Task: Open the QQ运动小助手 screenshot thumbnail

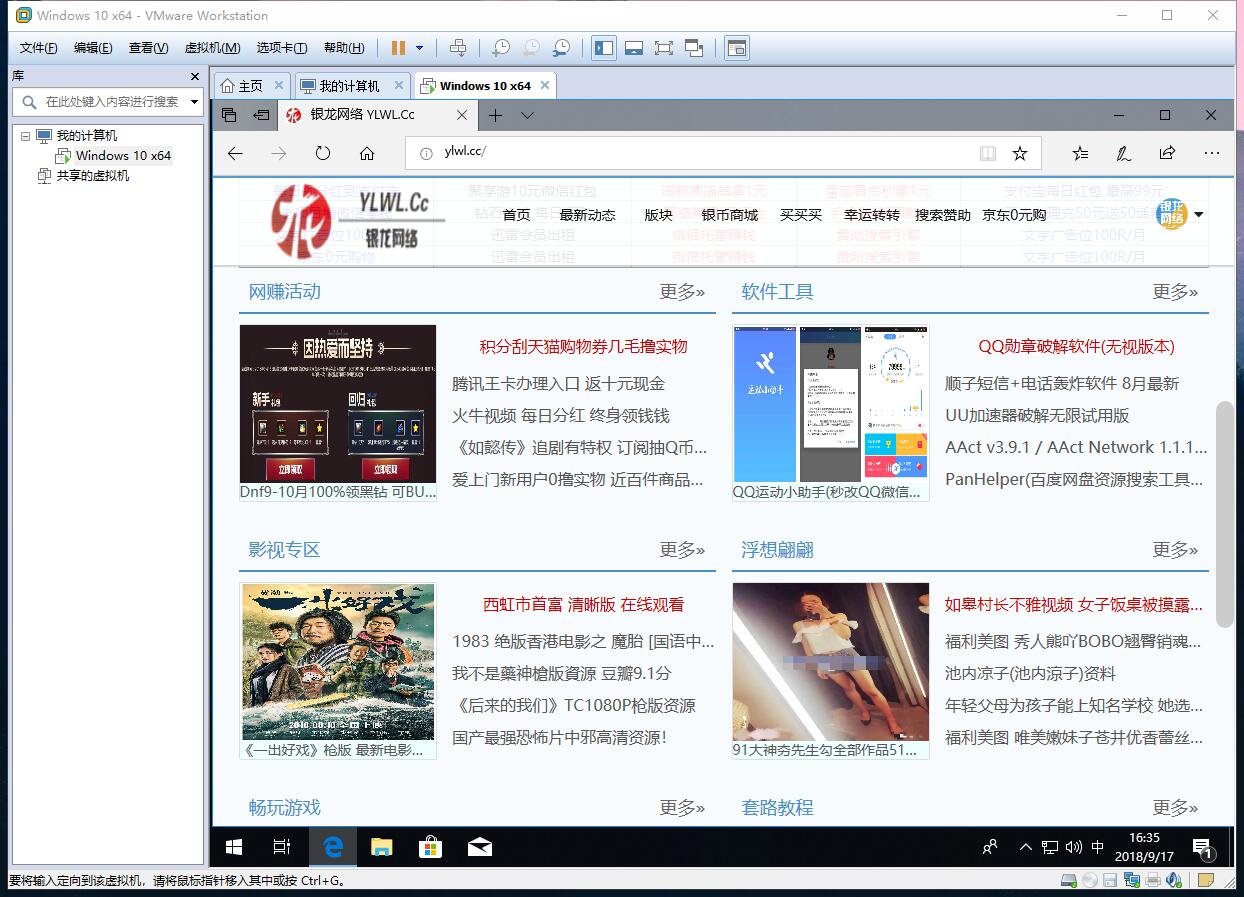Action: coord(831,404)
